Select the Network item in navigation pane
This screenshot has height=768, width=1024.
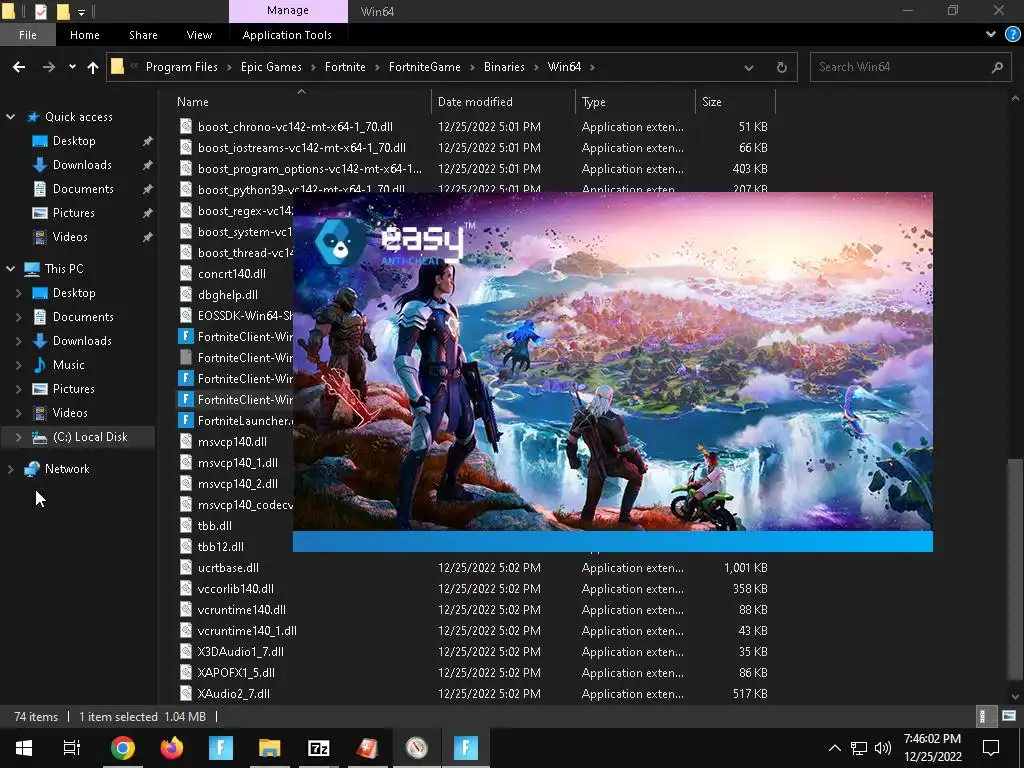click(x=67, y=469)
